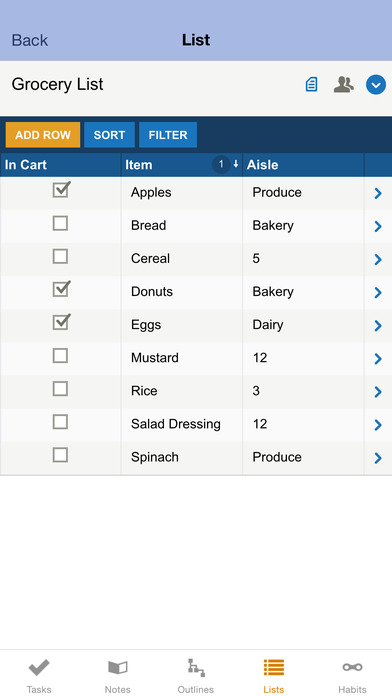Open Salad Dressing row details chevron

378,425
